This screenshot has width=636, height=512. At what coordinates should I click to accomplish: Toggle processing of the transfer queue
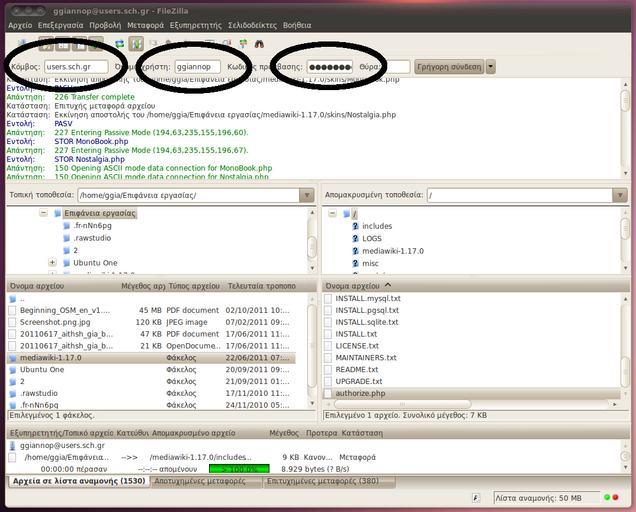point(137,44)
